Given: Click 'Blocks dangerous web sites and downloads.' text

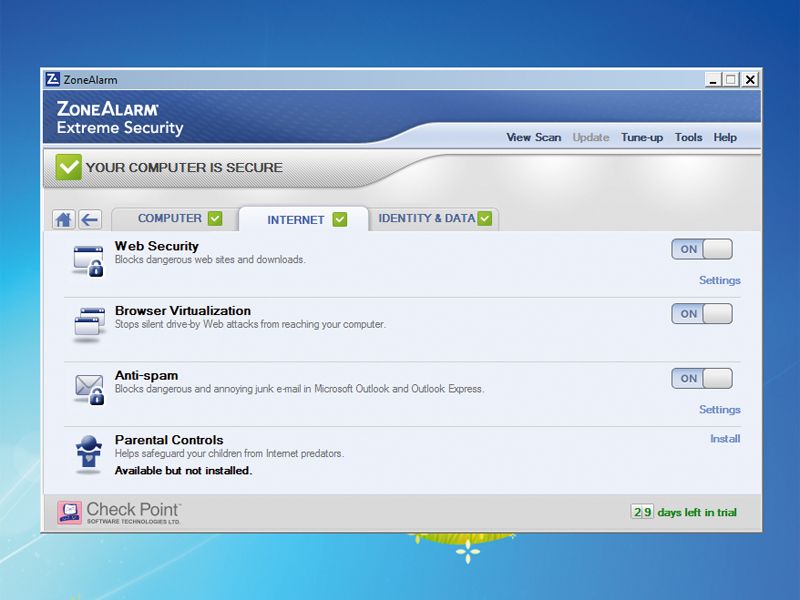Looking at the screenshot, I should pos(210,259).
